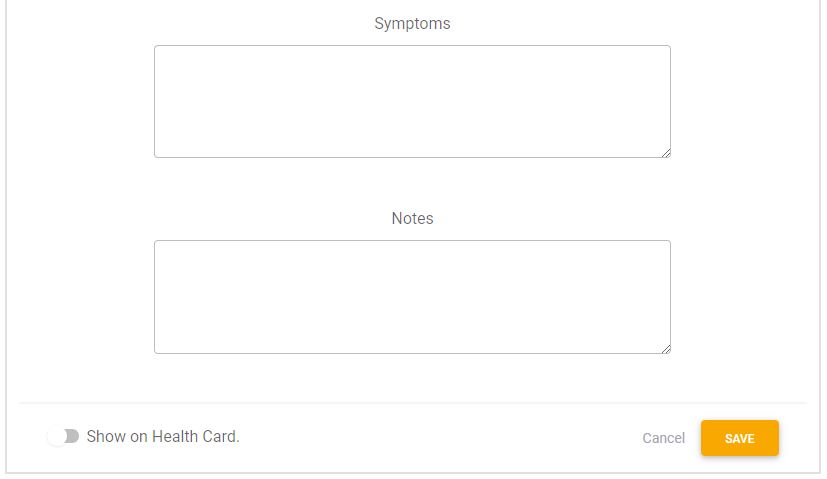Screen dimensions: 827x479
Task: Click the Symptoms textarea resize handle
Action: click(x=665, y=152)
